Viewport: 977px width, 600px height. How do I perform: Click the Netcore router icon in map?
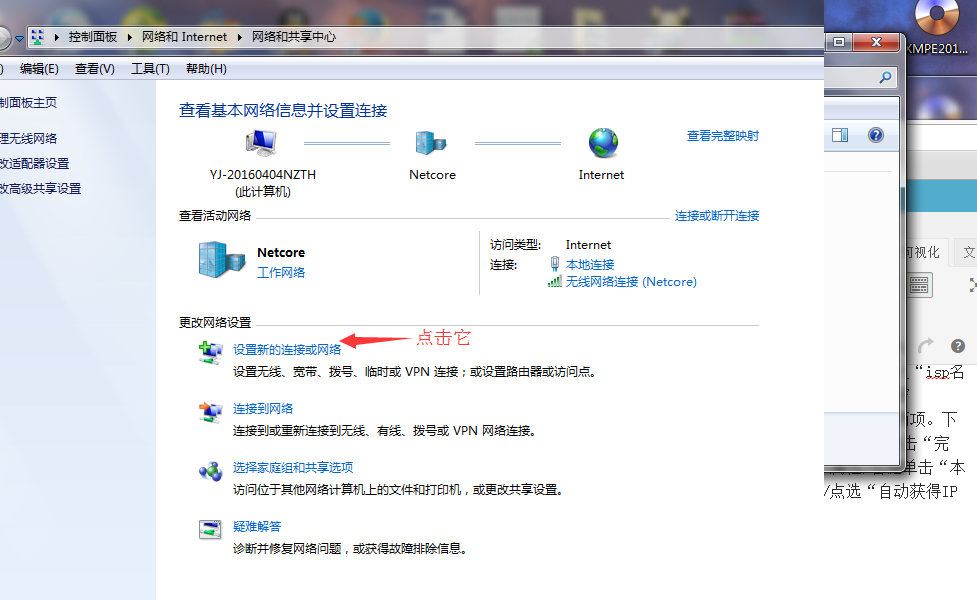click(431, 143)
